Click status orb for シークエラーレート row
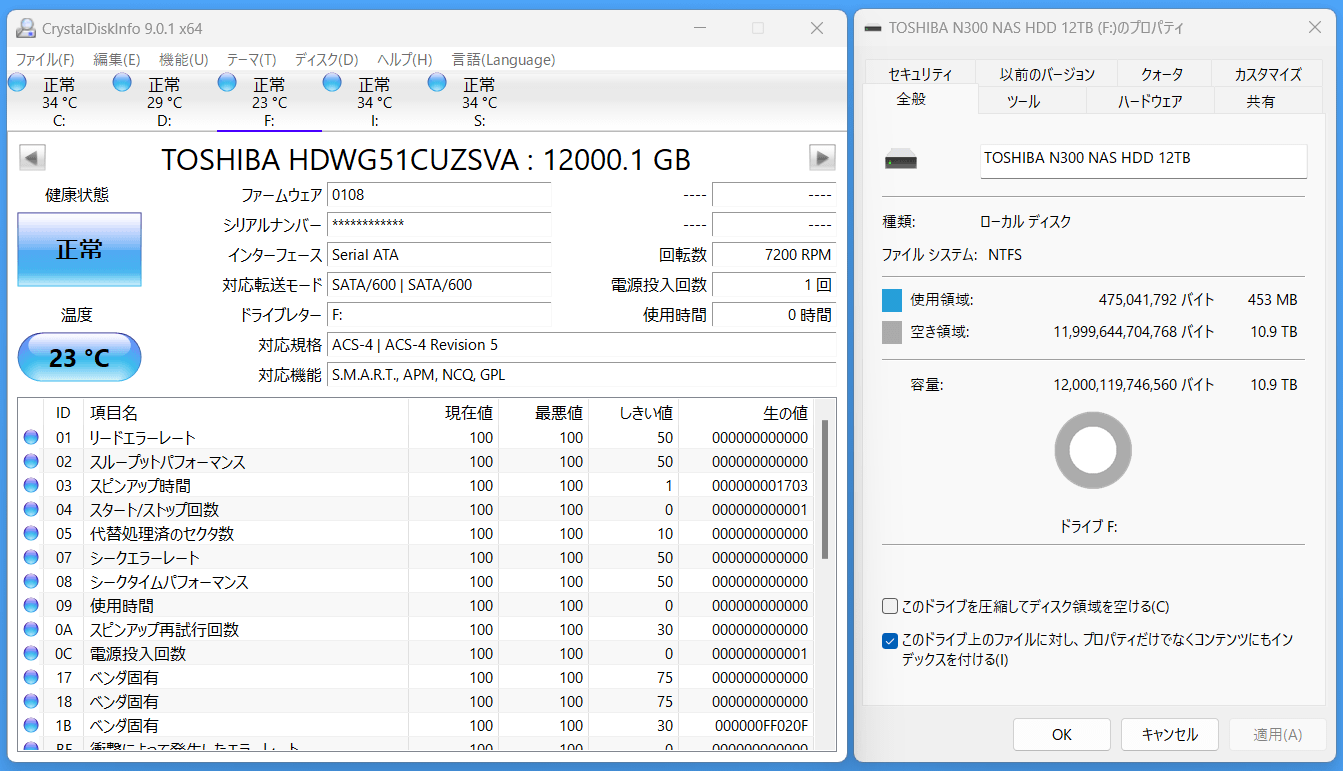 click(31, 558)
